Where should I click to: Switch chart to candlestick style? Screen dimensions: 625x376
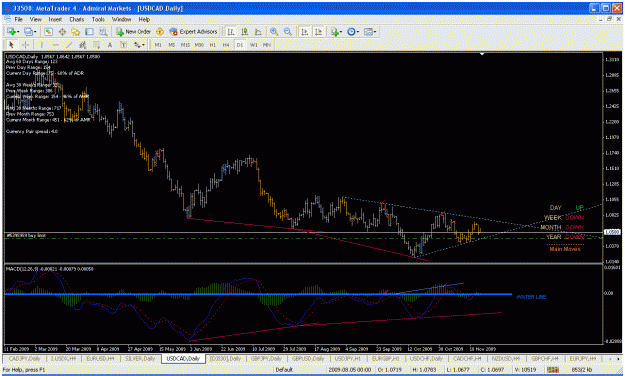245,32
